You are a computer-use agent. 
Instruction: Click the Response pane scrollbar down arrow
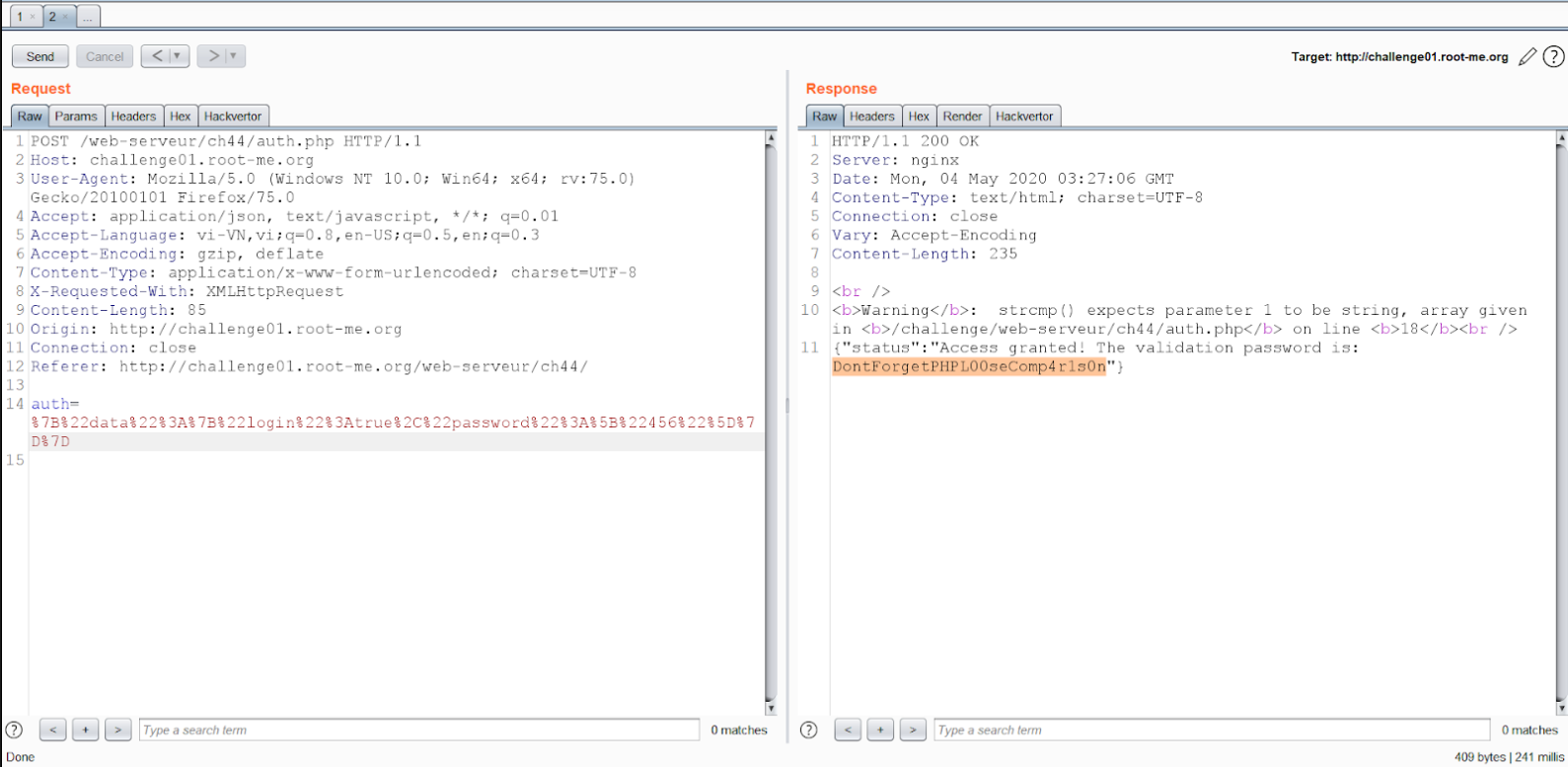[x=1561, y=707]
